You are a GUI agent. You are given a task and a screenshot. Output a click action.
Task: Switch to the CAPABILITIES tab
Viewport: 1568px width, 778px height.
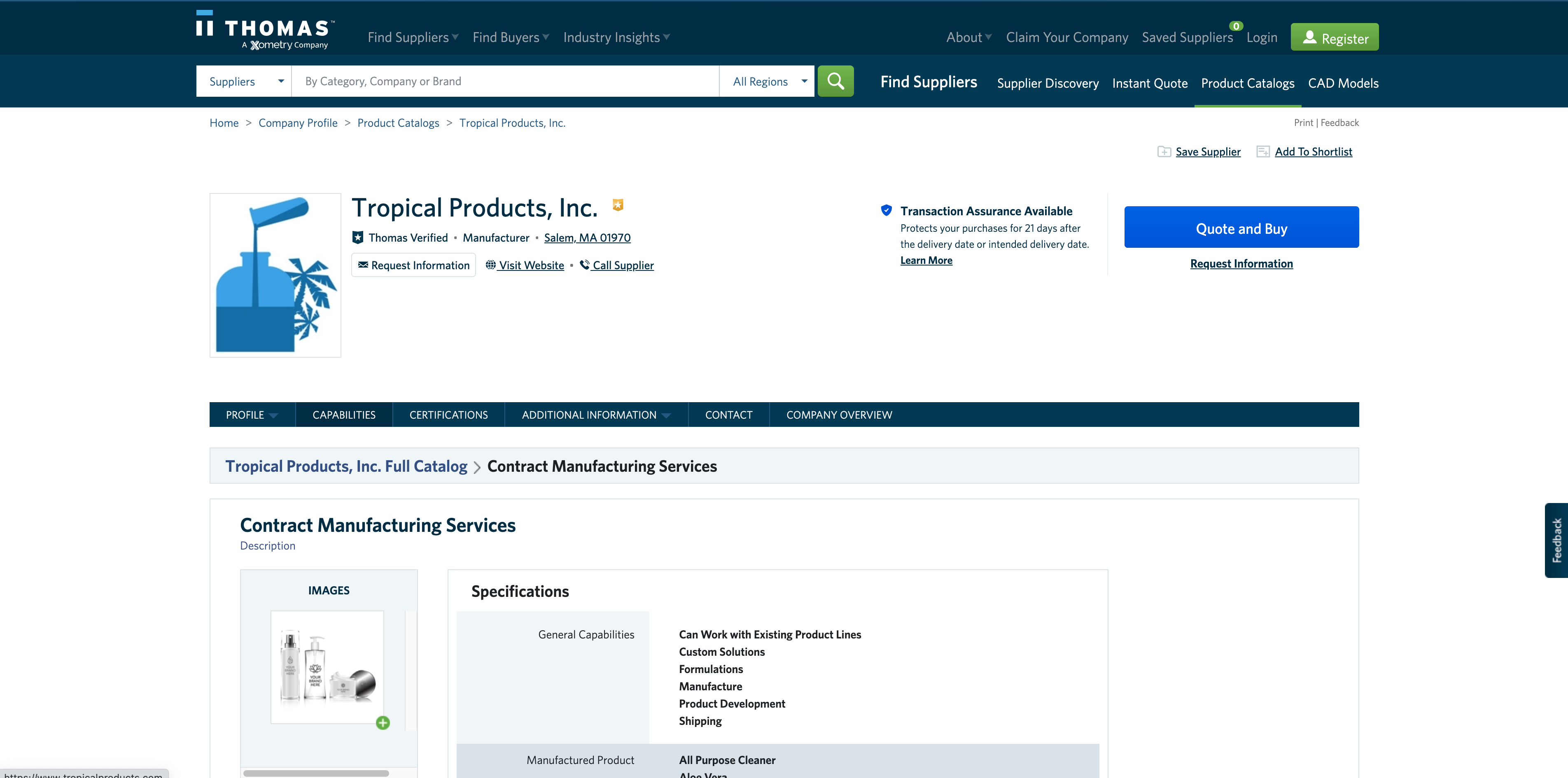pyautogui.click(x=344, y=415)
